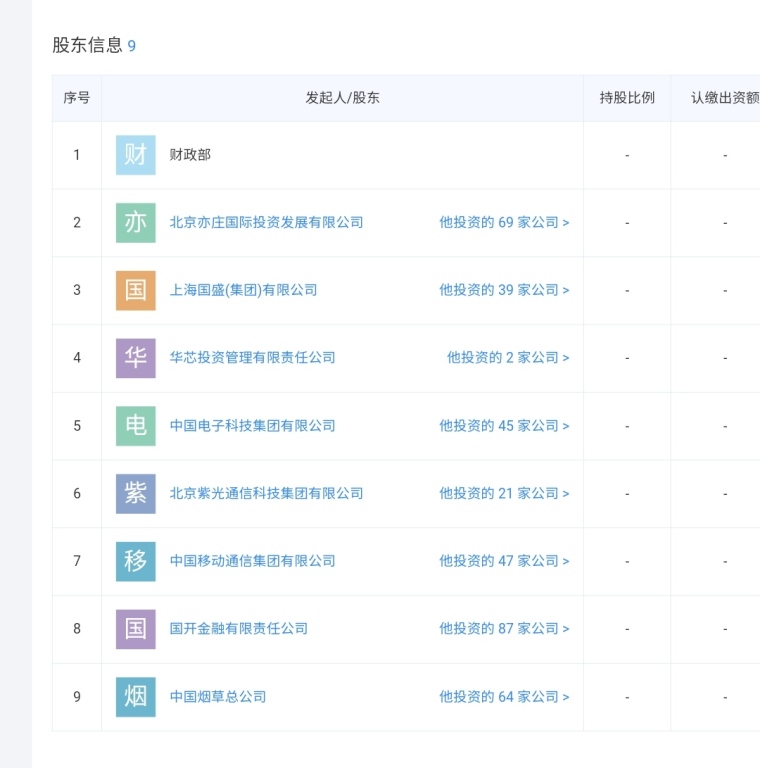The image size is (760, 768).
Task: Open 华芯投资管理有限责任公司 link
Action: (252, 358)
